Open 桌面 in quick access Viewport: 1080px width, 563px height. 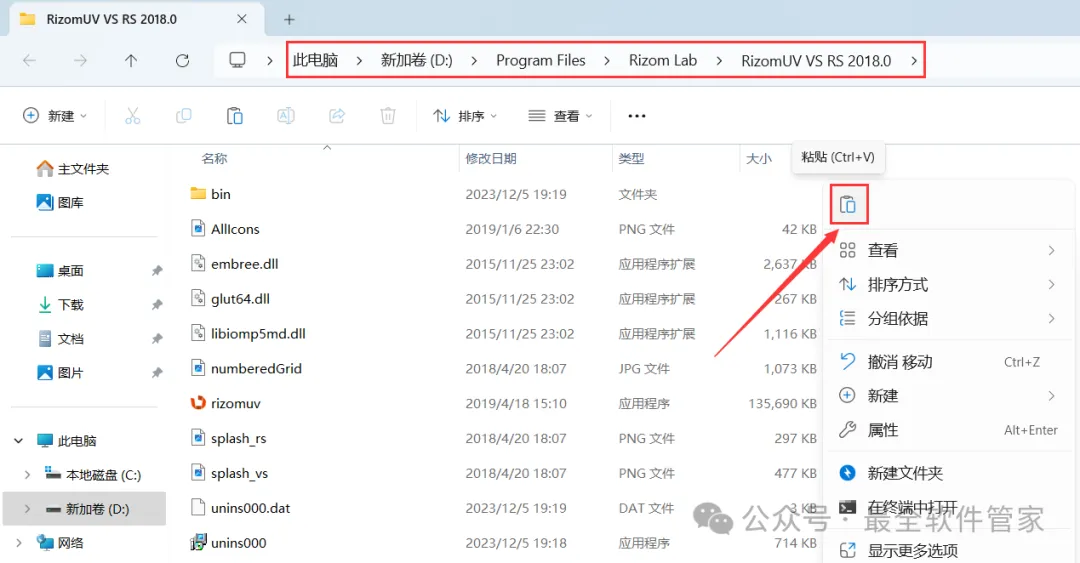pyautogui.click(x=60, y=271)
